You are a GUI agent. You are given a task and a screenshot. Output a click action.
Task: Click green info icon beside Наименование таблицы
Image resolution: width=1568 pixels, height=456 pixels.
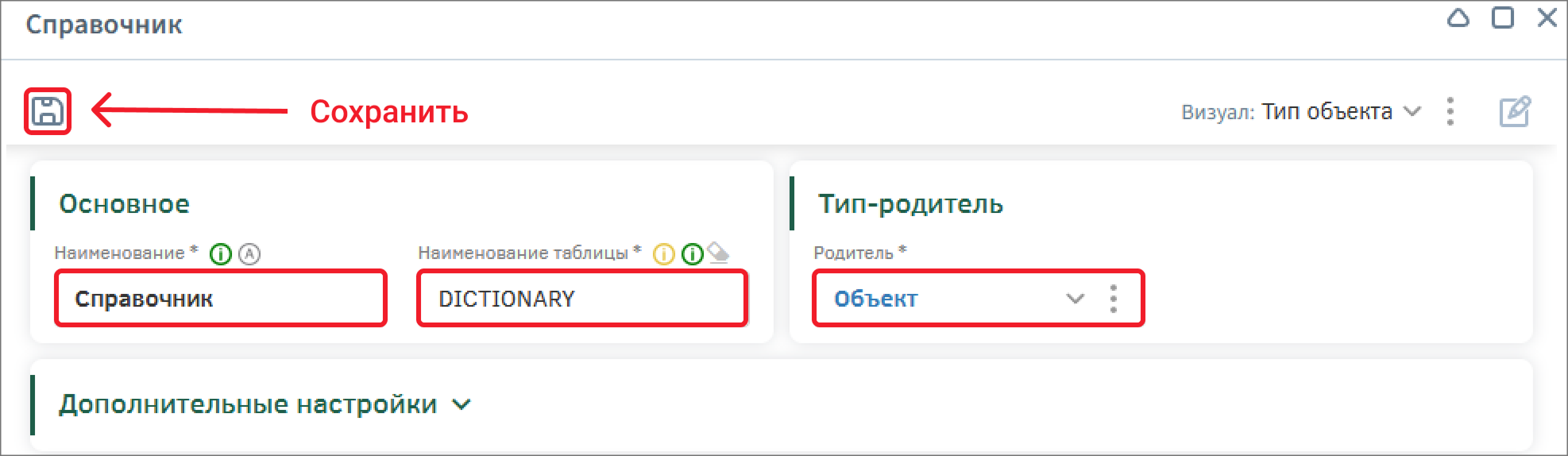pos(693,254)
